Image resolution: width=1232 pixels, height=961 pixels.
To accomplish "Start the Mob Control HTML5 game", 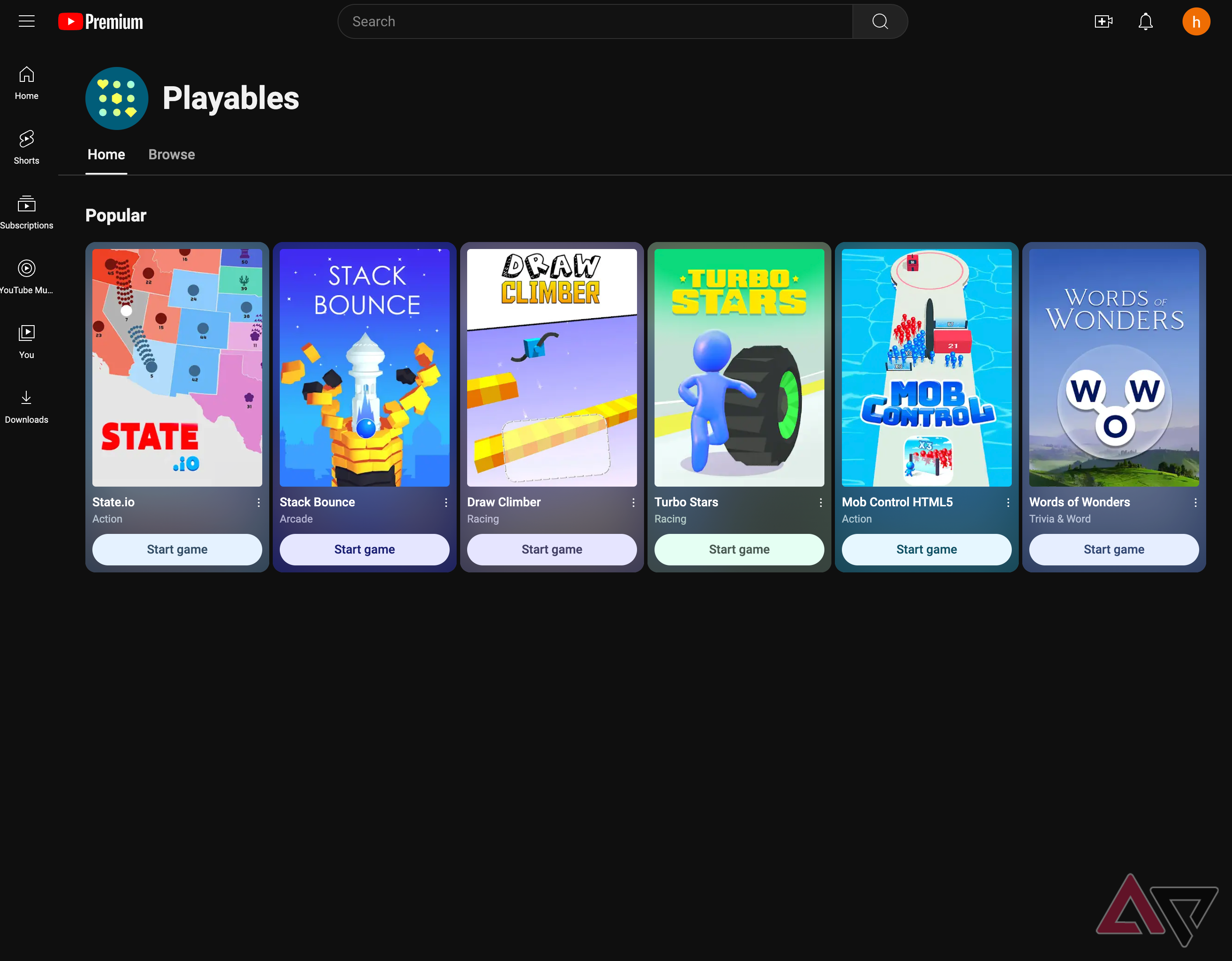I will tap(926, 549).
